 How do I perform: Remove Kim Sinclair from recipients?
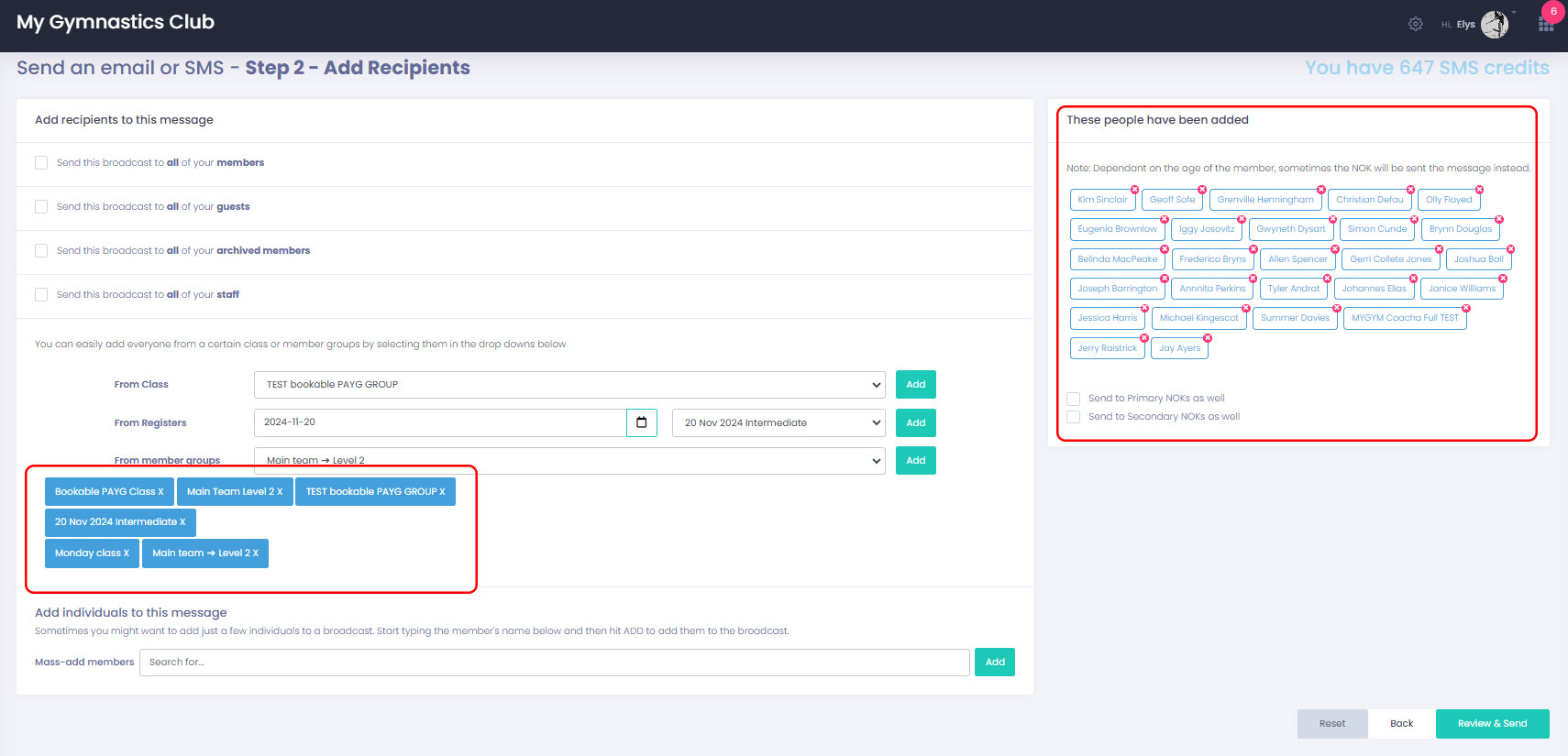tap(1134, 190)
